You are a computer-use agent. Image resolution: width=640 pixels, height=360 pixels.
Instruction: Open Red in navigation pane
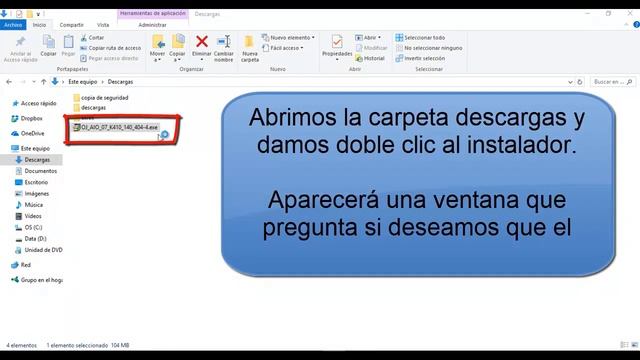click(x=21, y=265)
